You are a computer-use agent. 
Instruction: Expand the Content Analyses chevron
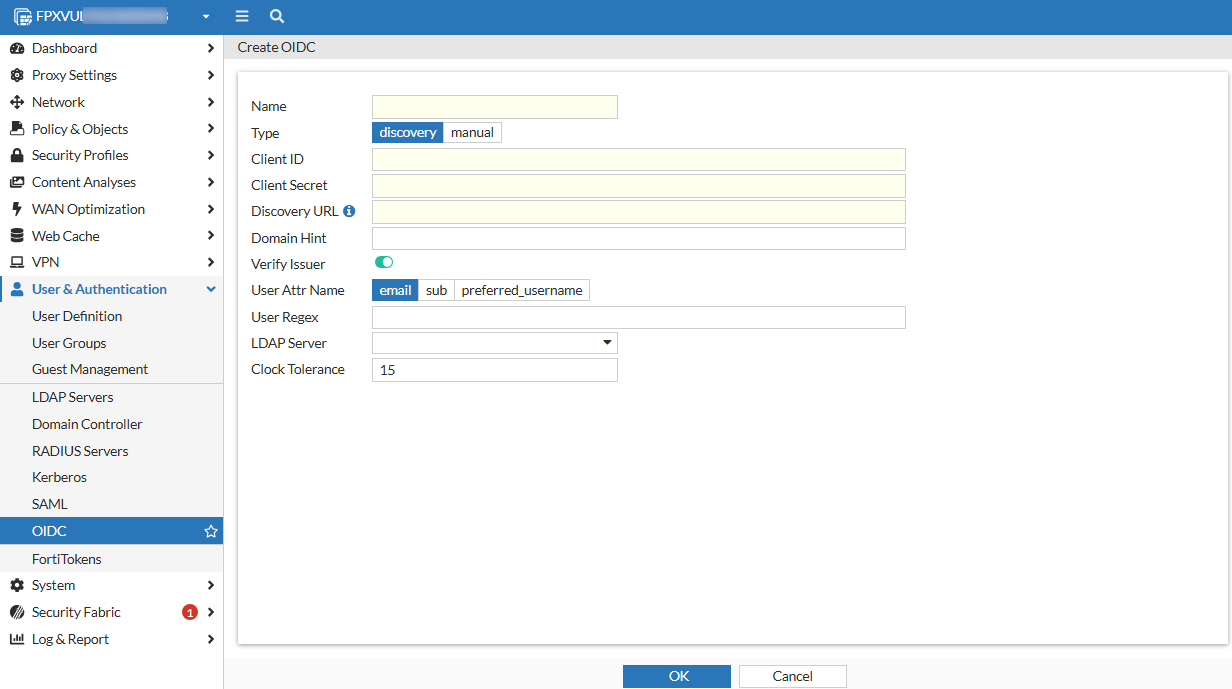click(x=210, y=182)
